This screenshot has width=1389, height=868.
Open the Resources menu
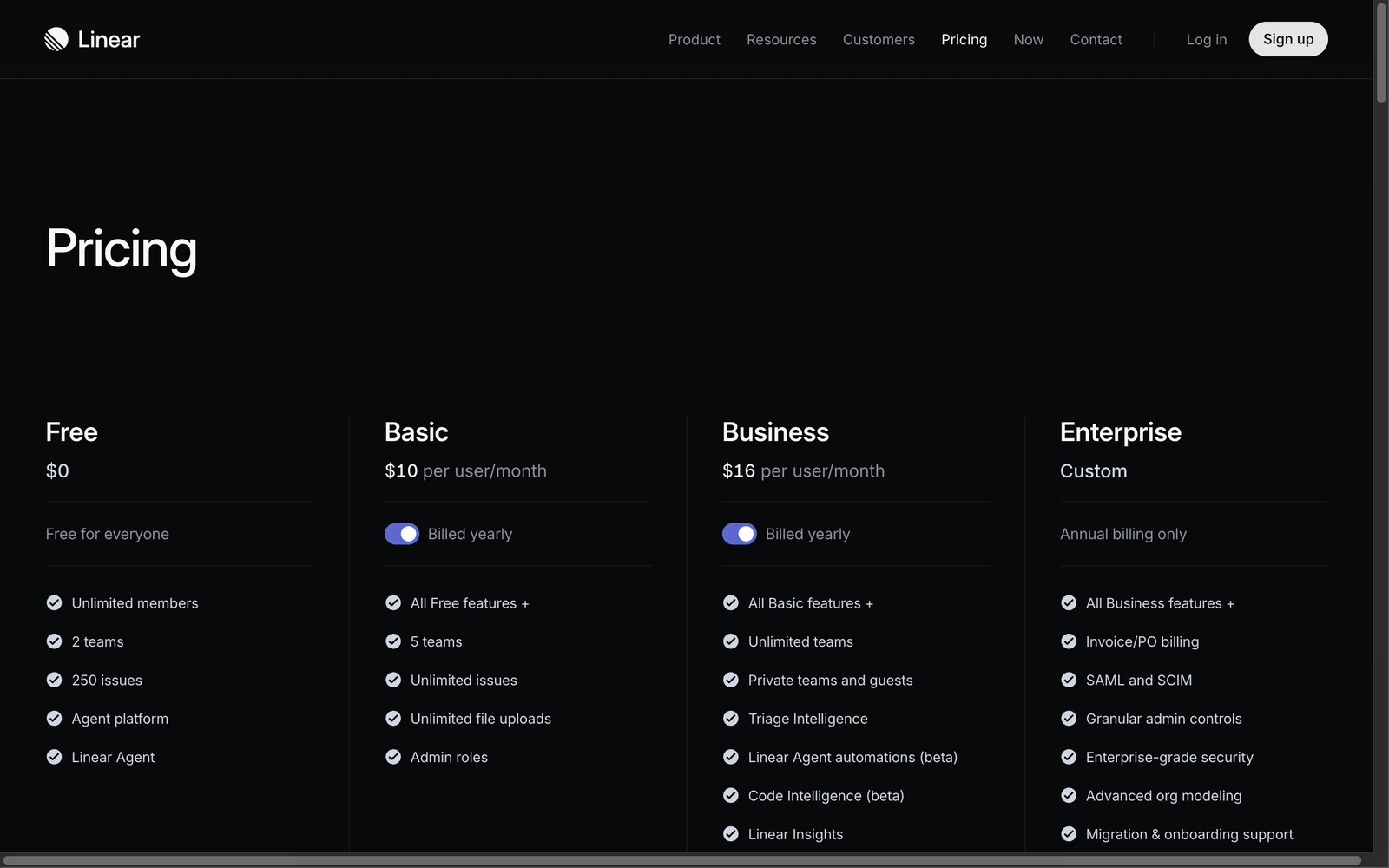pos(781,39)
